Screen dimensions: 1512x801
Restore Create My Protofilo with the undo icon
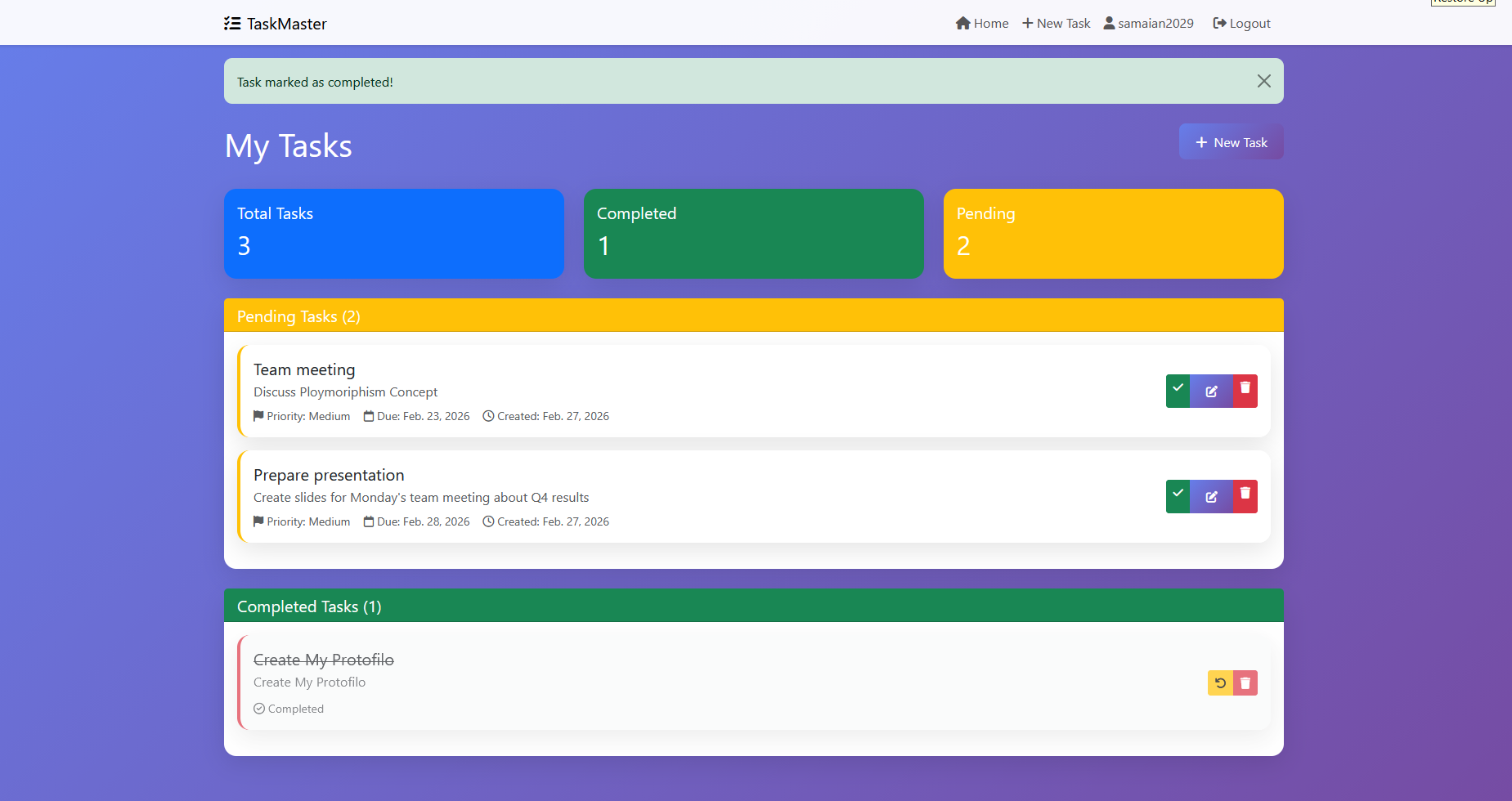[1219, 682]
